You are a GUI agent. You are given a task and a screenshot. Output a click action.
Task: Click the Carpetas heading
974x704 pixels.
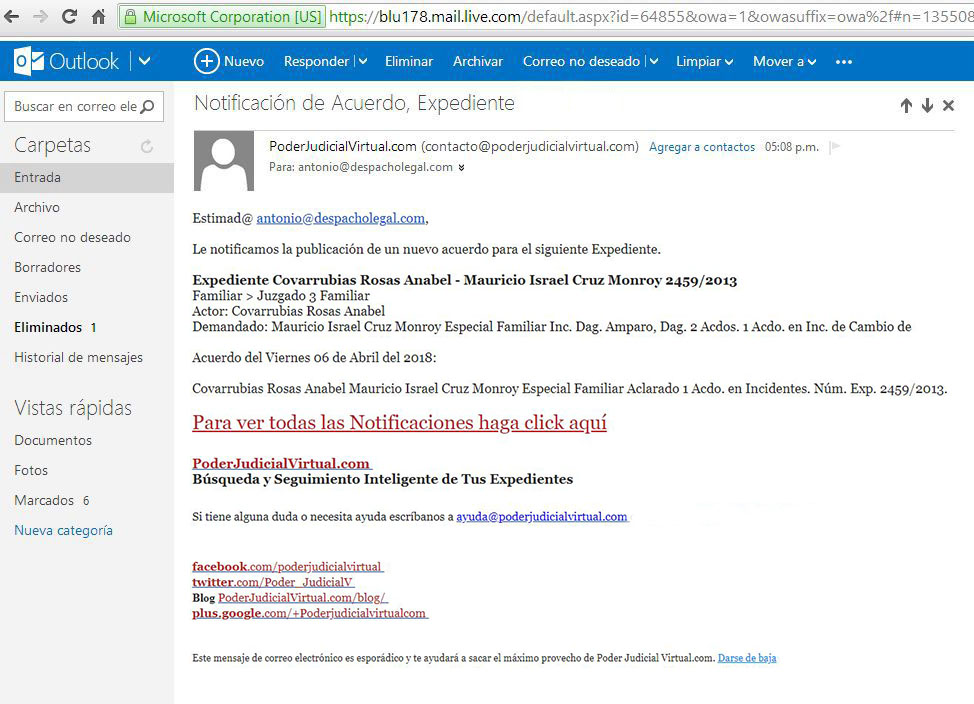[x=52, y=145]
